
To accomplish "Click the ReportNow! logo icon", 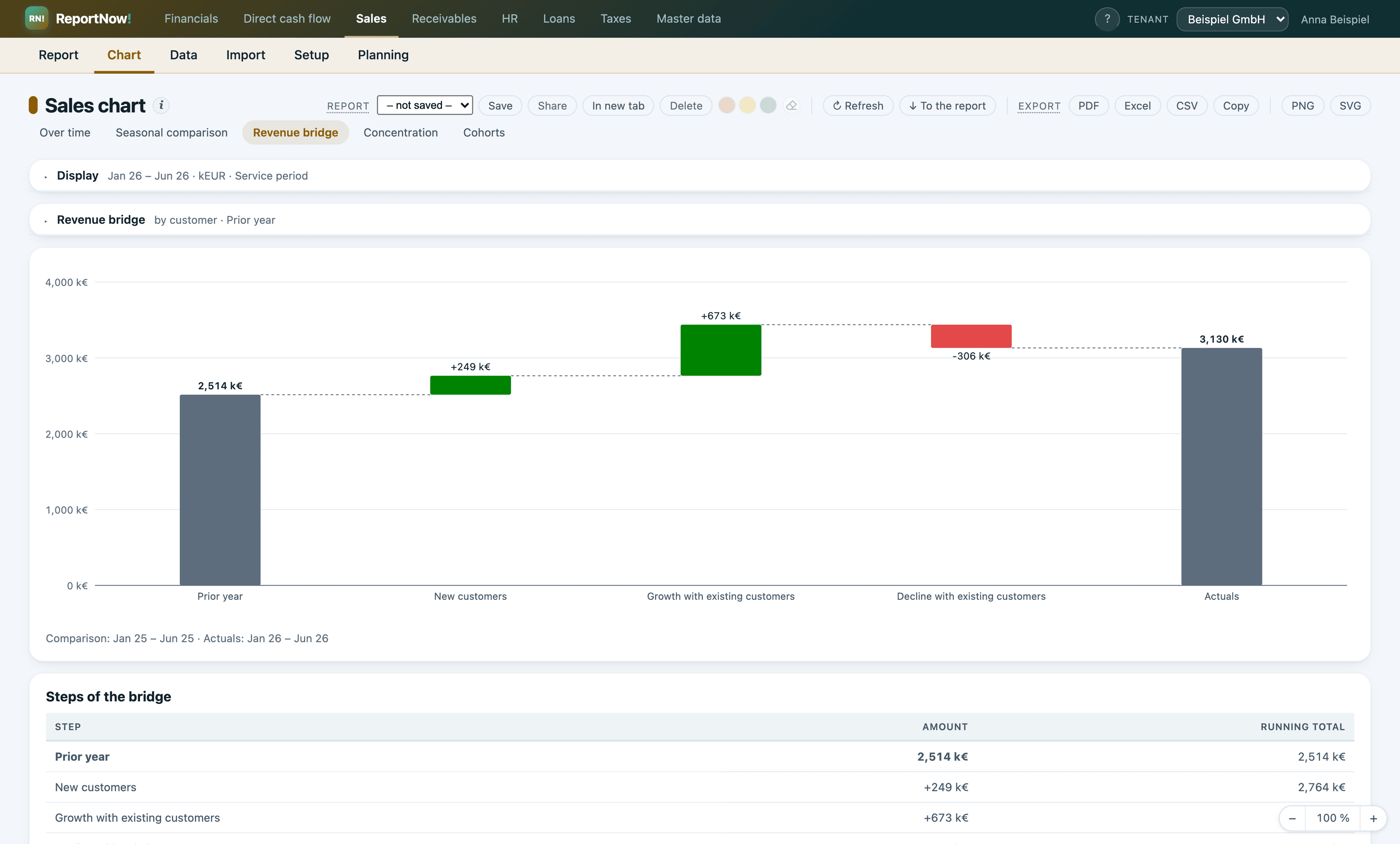I will click(36, 19).
